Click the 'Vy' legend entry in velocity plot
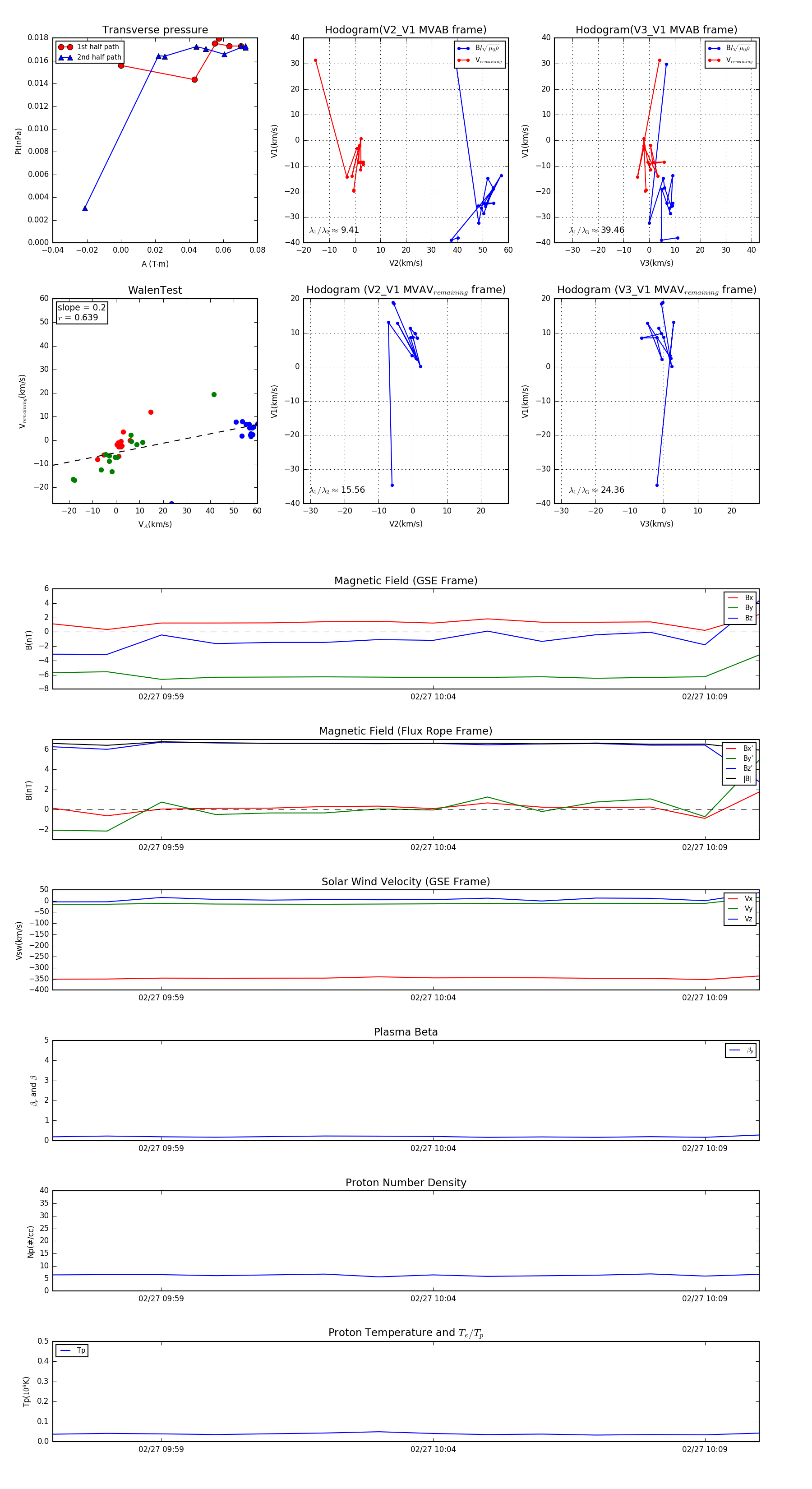 tap(740, 909)
